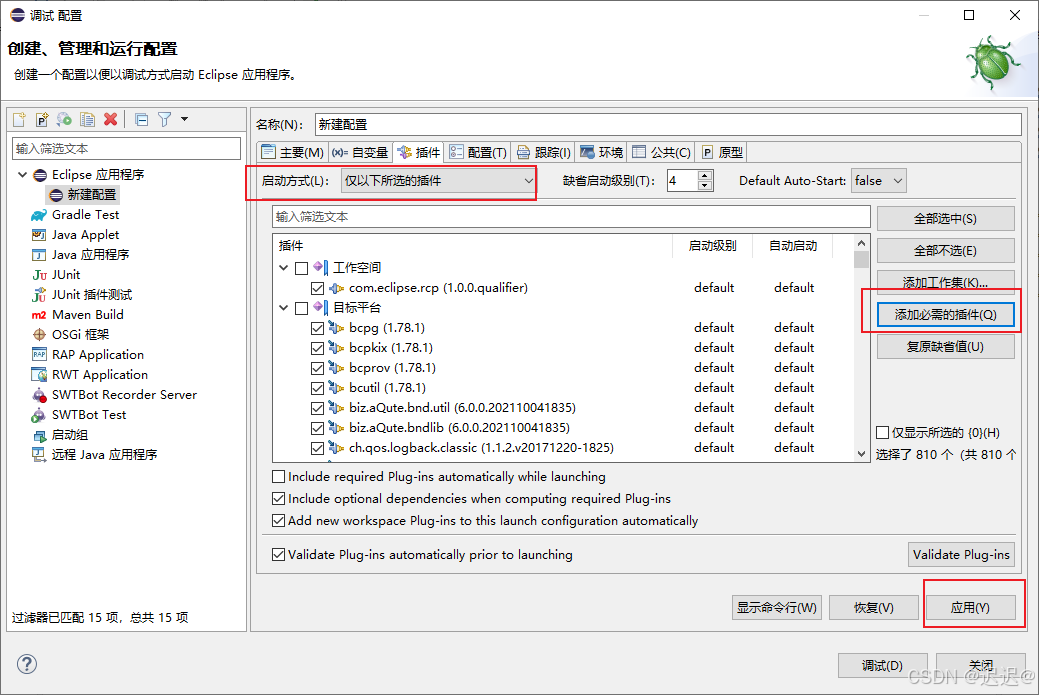Open the help question mark icon
This screenshot has width=1039, height=695.
[x=27, y=664]
